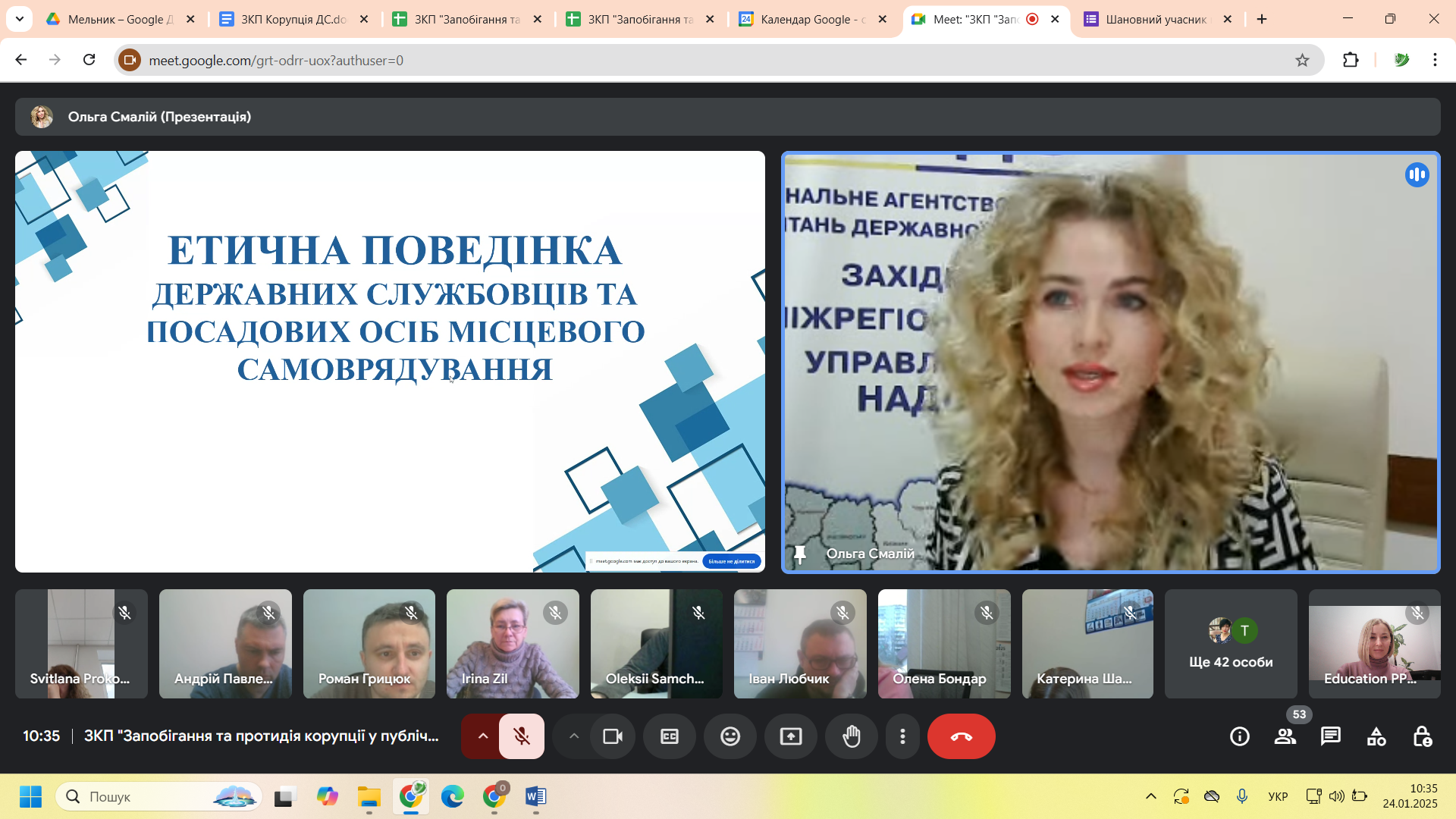The image size is (1456, 819).
Task: Expand video settings chevron beside camera
Action: pos(574,736)
